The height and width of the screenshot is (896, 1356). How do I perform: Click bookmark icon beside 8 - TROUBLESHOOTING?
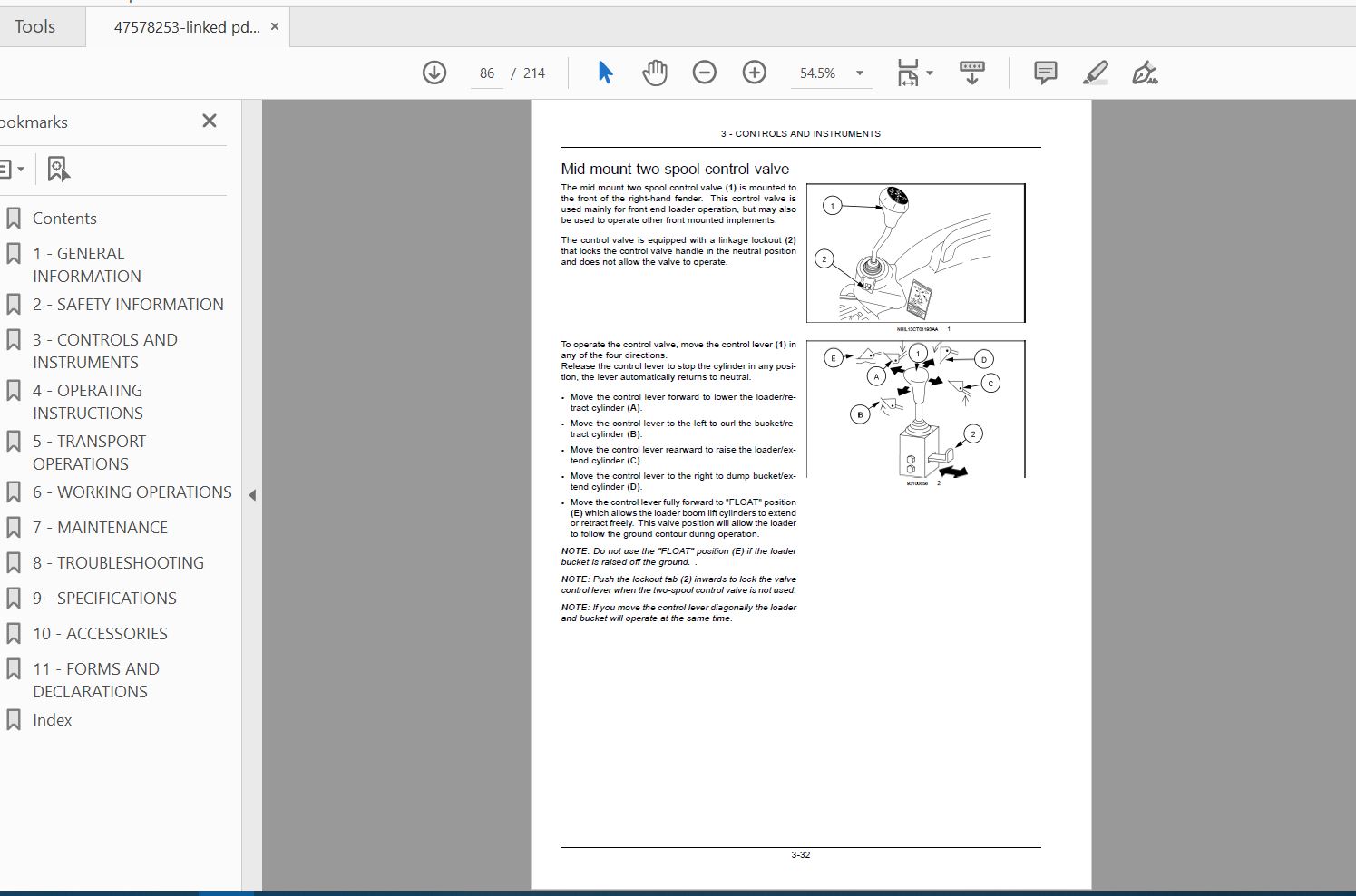[14, 563]
